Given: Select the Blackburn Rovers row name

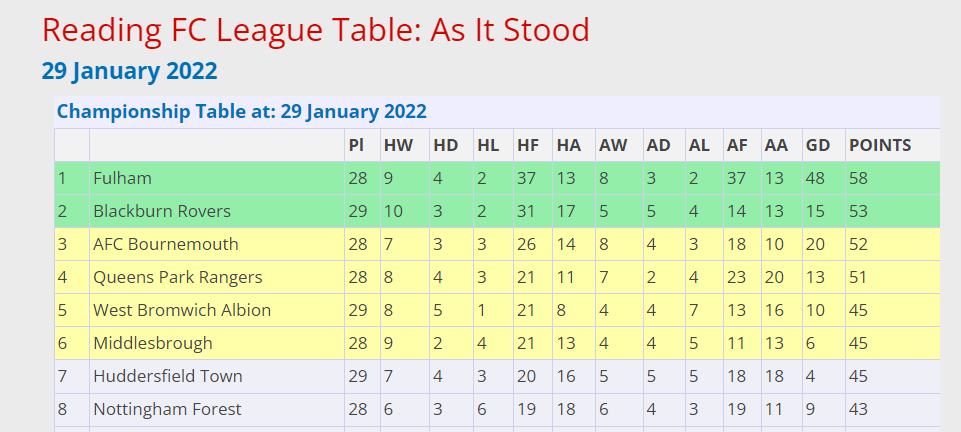Looking at the screenshot, I should pyautogui.click(x=162, y=211).
